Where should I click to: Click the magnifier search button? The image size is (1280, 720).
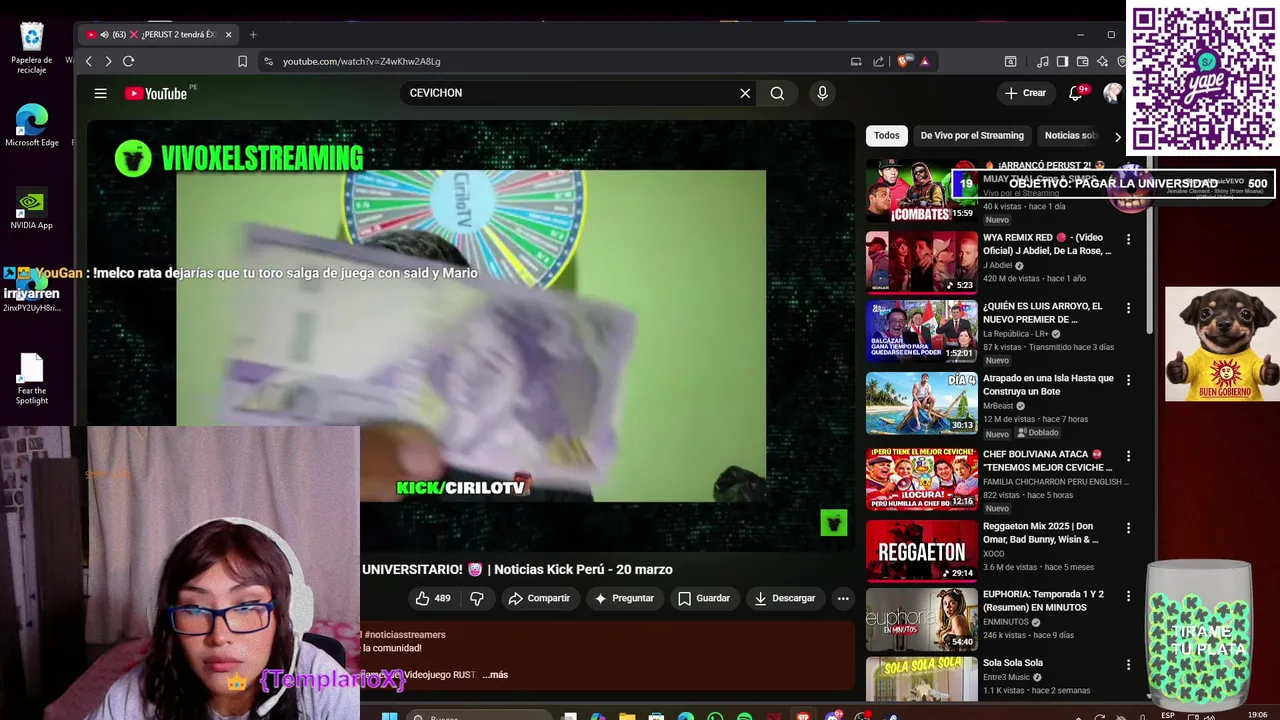pyautogui.click(x=777, y=93)
